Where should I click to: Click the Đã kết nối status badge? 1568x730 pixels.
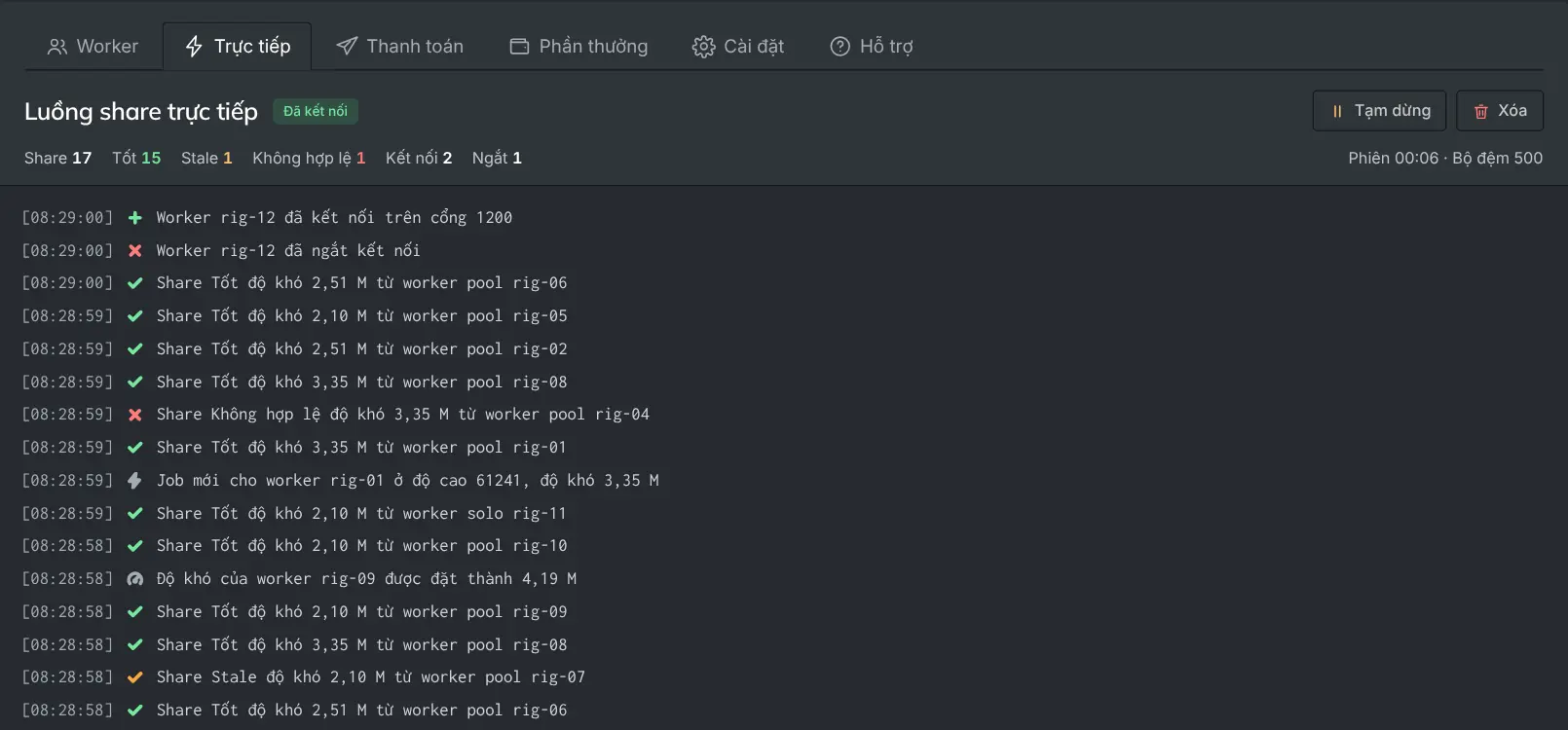click(316, 111)
